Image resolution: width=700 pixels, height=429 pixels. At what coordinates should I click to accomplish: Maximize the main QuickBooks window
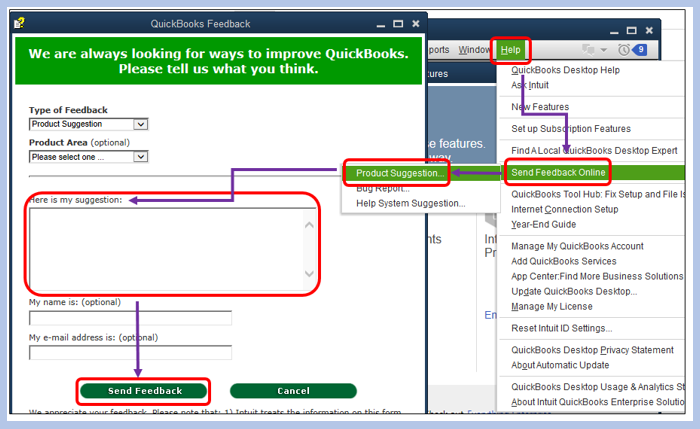(x=632, y=30)
